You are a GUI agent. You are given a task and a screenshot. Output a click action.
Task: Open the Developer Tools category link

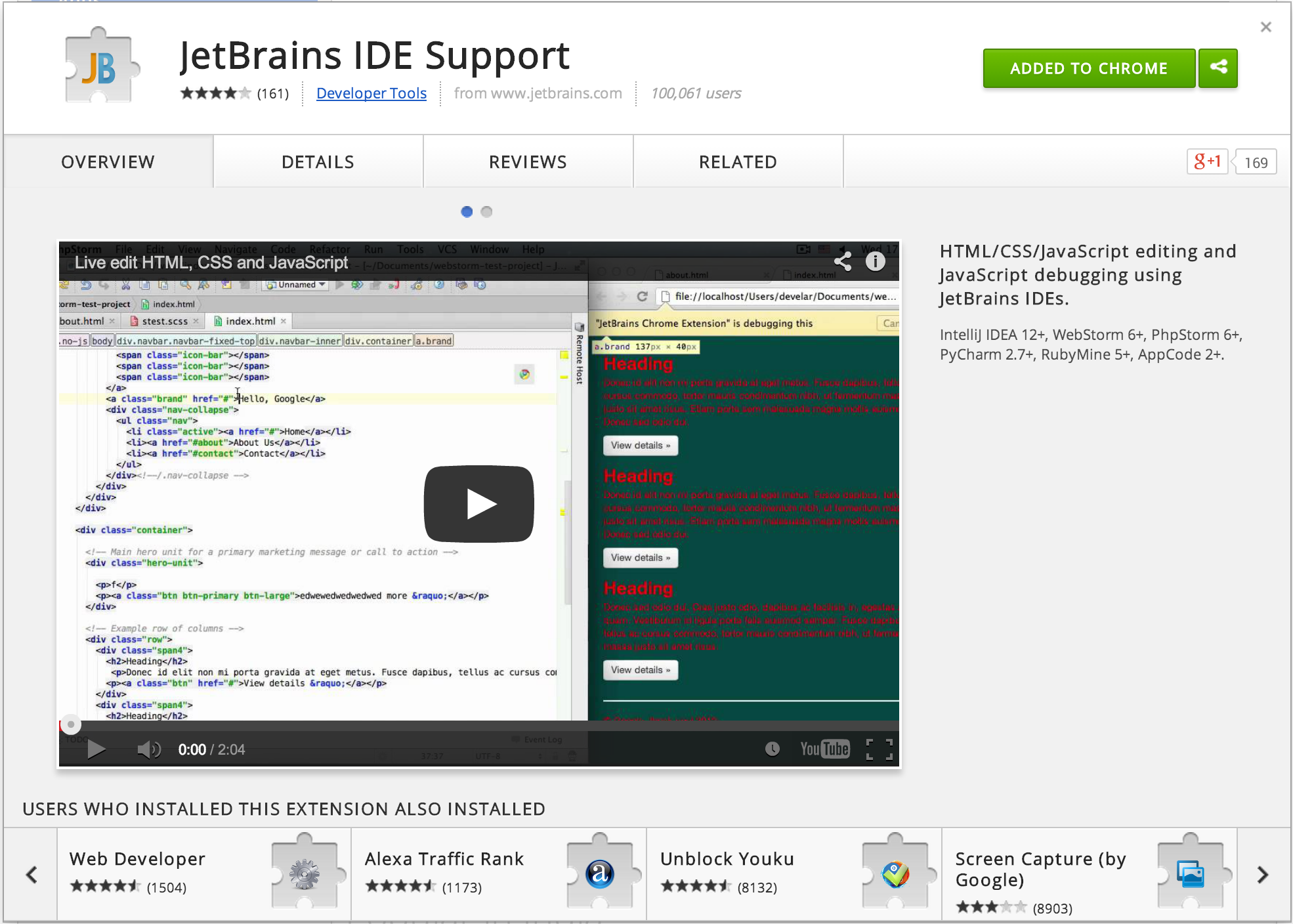click(x=371, y=93)
